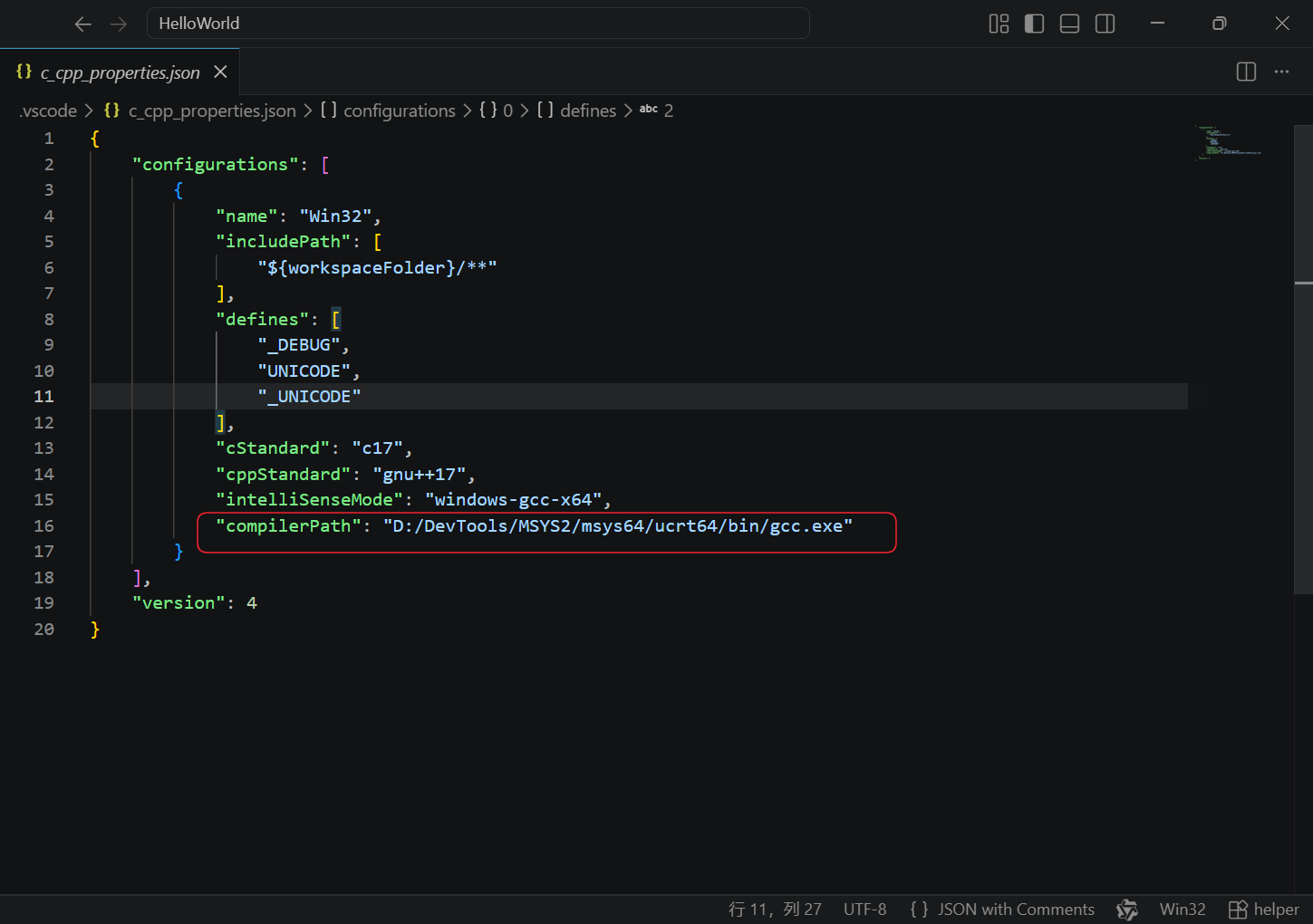Select the c_cpp_properties.json tab
1313x924 pixels.
point(120,72)
